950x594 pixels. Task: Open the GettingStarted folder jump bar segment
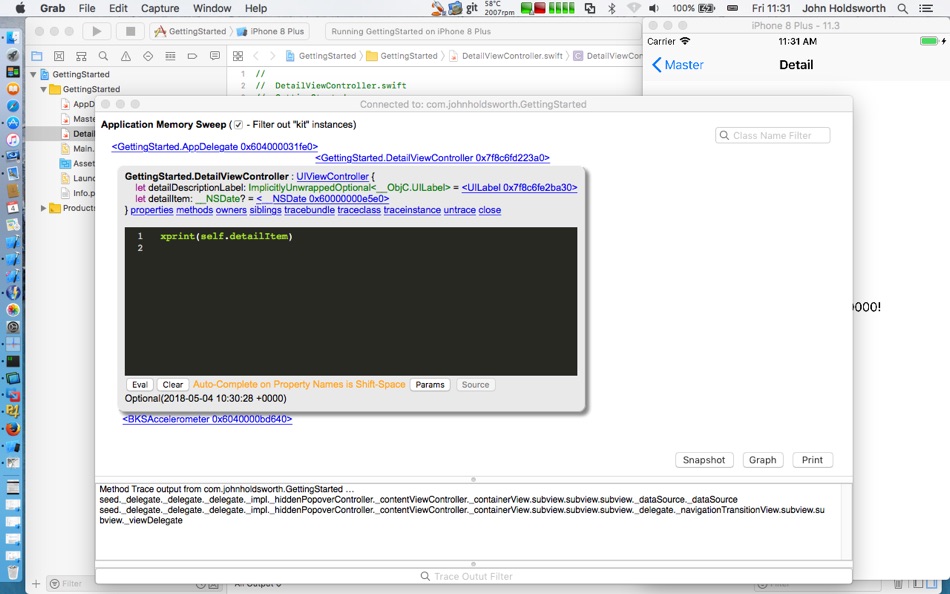click(x=402, y=56)
